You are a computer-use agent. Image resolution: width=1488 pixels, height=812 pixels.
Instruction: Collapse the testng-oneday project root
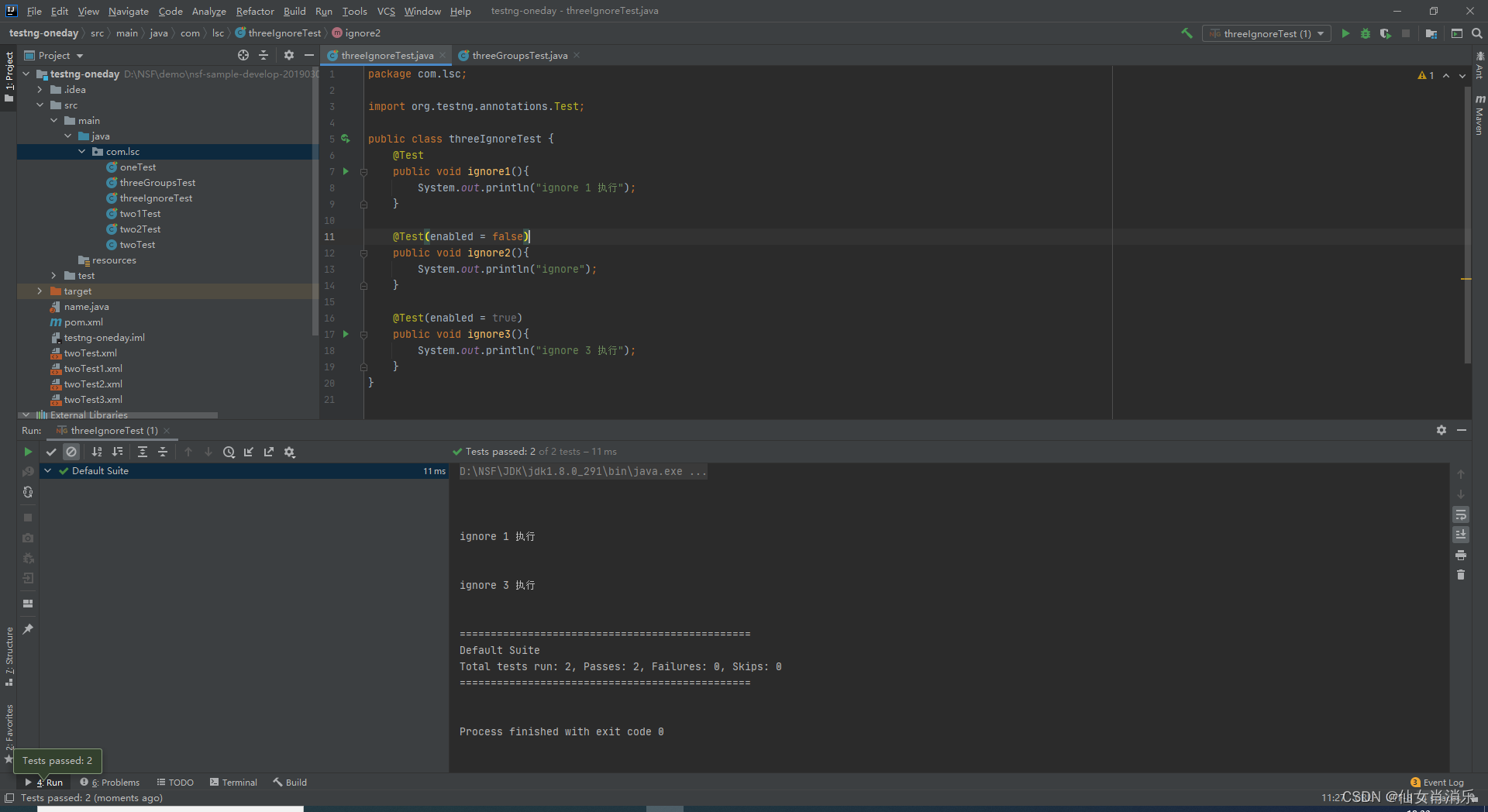click(x=26, y=74)
